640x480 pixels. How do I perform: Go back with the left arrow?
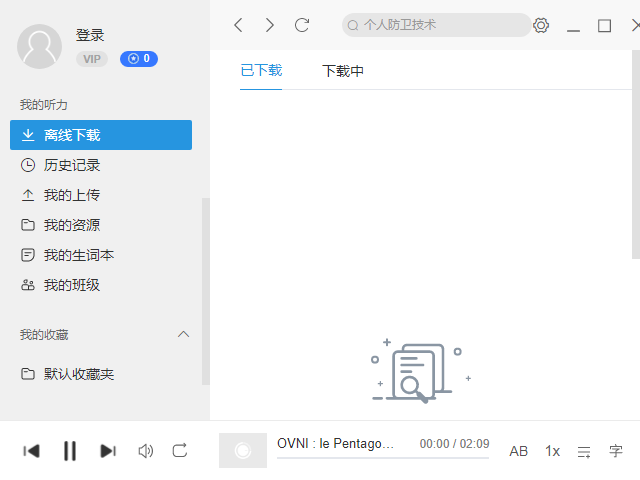(238, 25)
